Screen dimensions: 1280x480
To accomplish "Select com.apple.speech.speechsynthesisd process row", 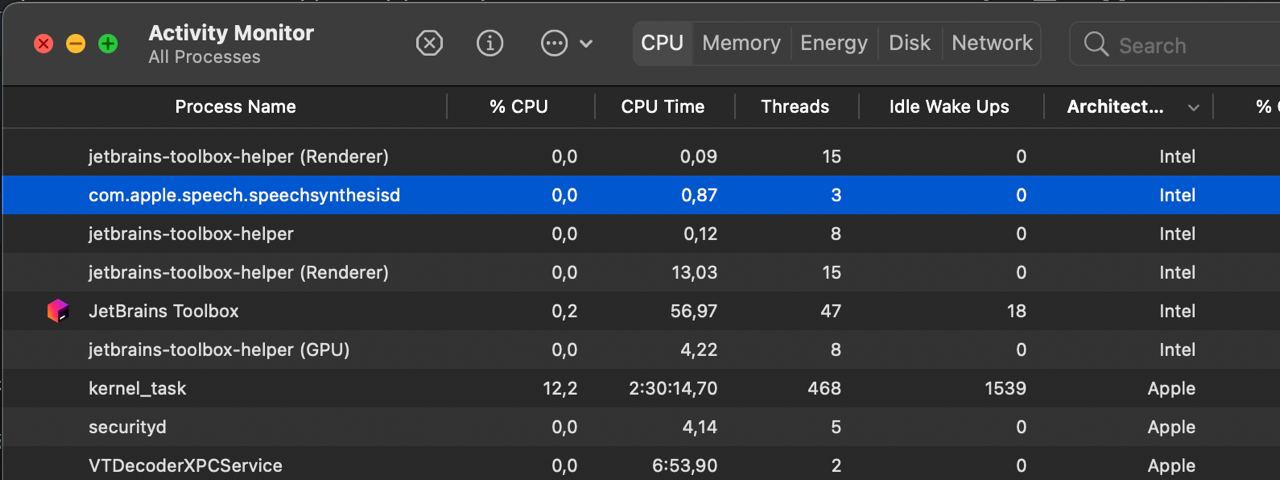I will (x=640, y=195).
